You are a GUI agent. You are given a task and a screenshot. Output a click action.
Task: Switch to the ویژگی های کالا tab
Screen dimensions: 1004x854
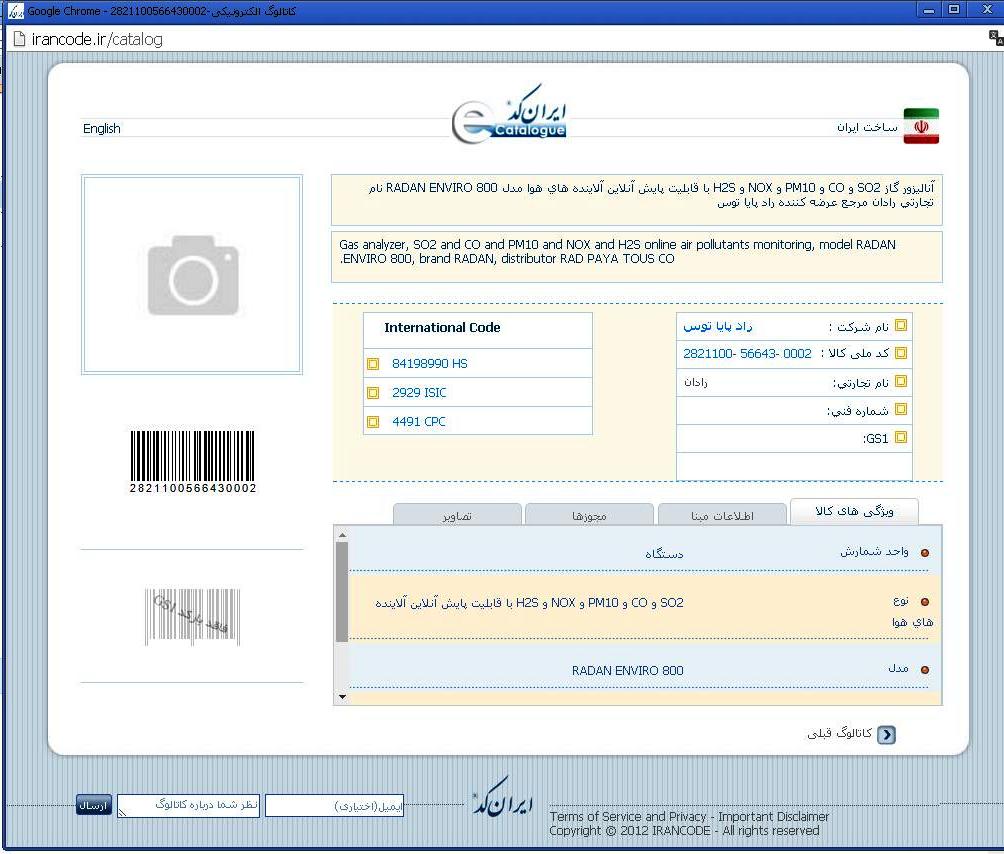coord(854,512)
